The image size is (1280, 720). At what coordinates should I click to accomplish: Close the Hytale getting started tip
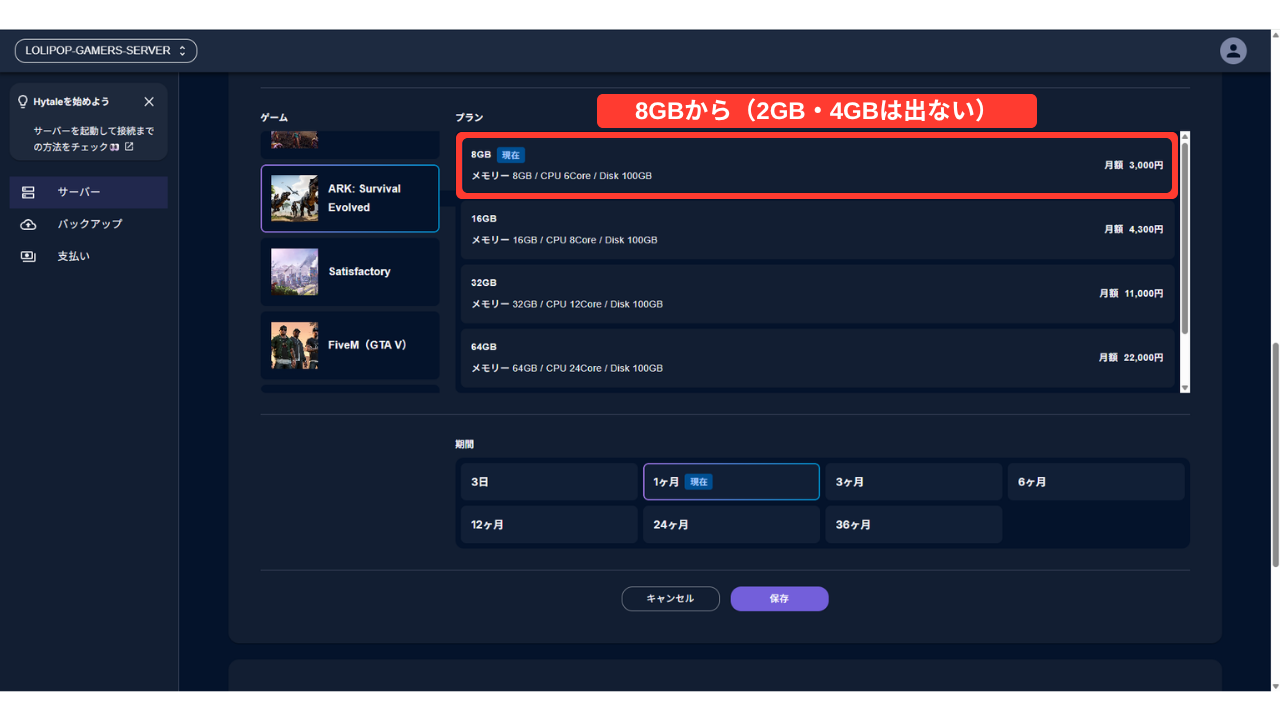[149, 102]
